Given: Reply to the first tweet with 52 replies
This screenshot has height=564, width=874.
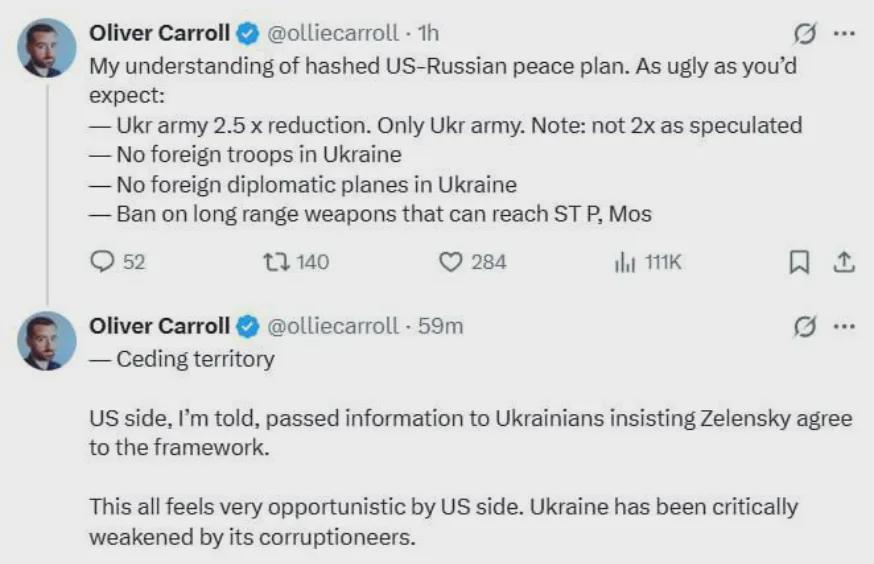Looking at the screenshot, I should 103,262.
